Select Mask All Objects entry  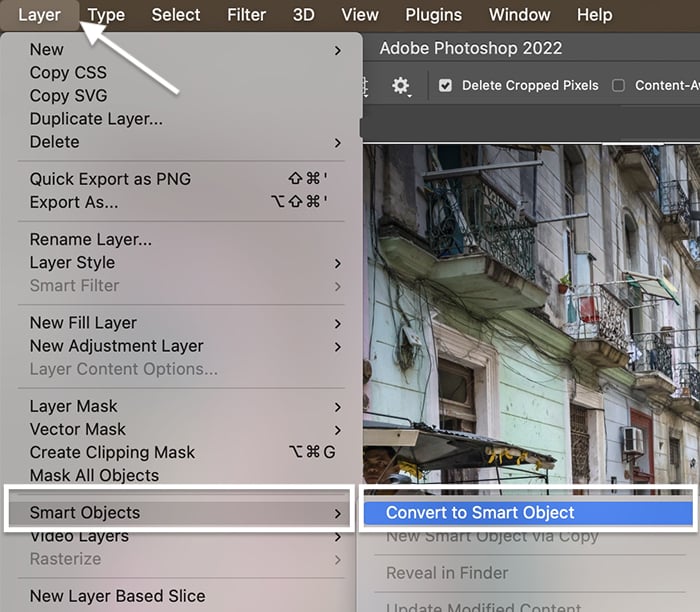pyautogui.click(x=181, y=475)
